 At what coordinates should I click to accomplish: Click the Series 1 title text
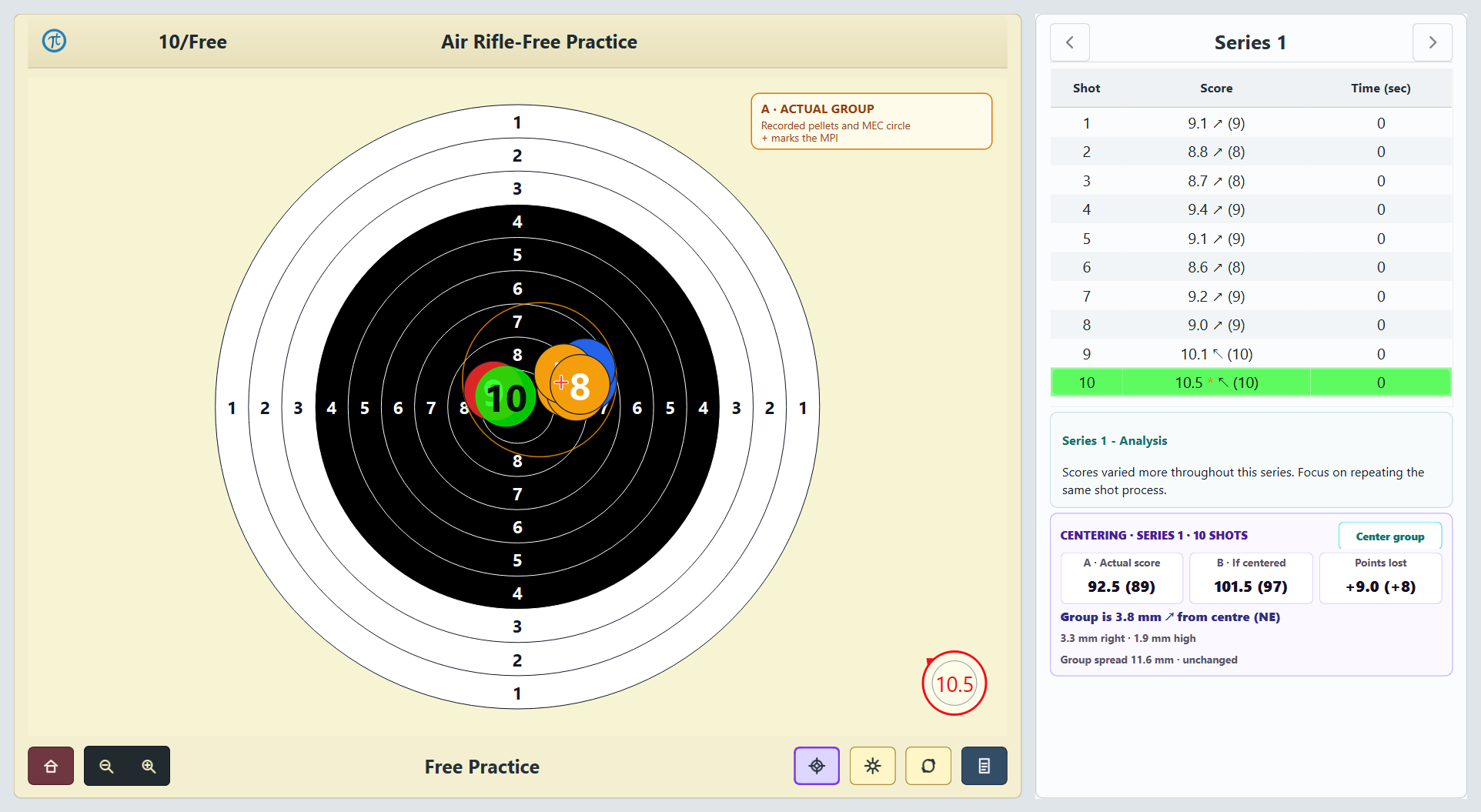tap(1250, 42)
